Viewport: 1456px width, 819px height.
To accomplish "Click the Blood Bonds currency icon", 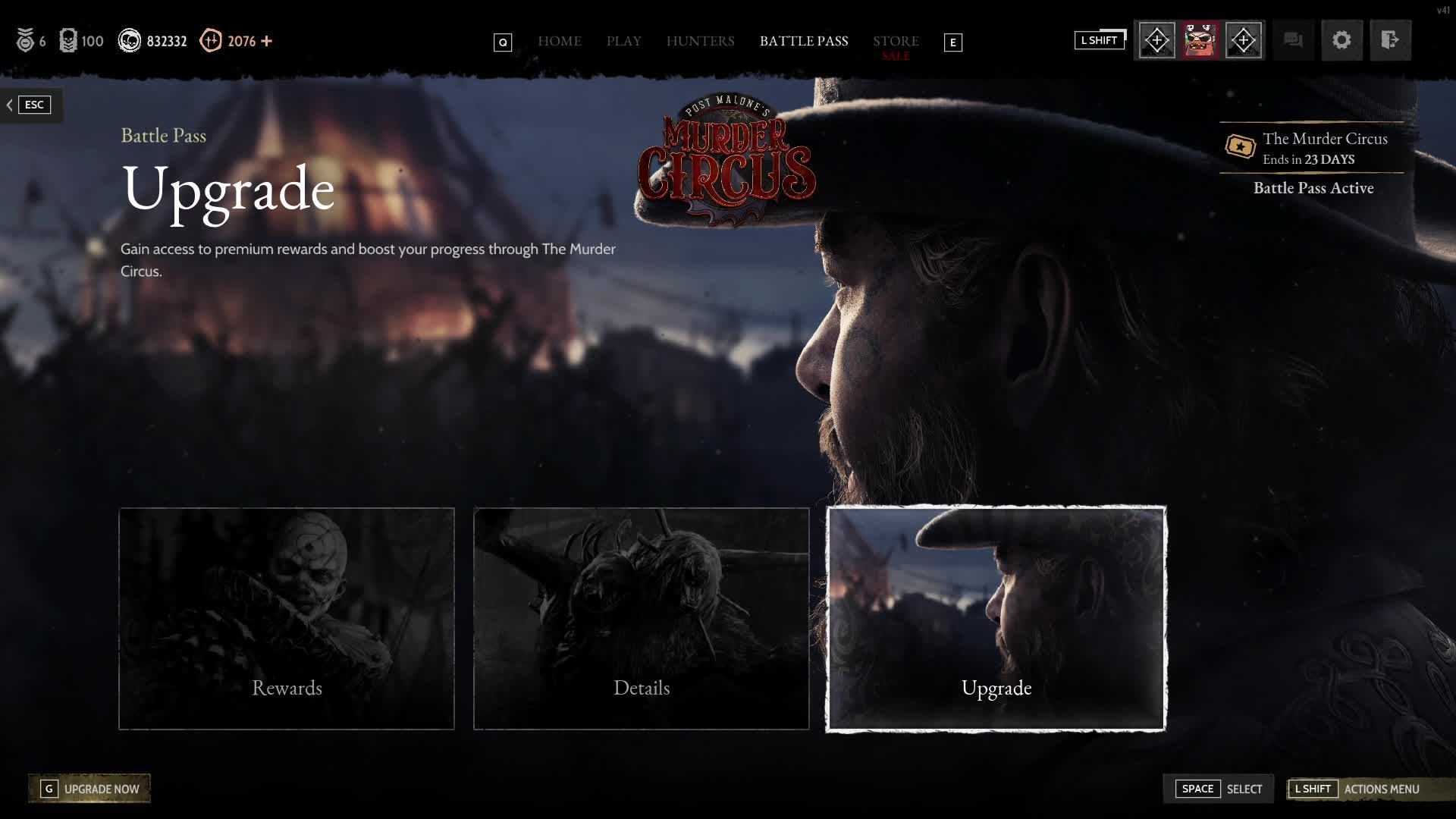I will (211, 41).
